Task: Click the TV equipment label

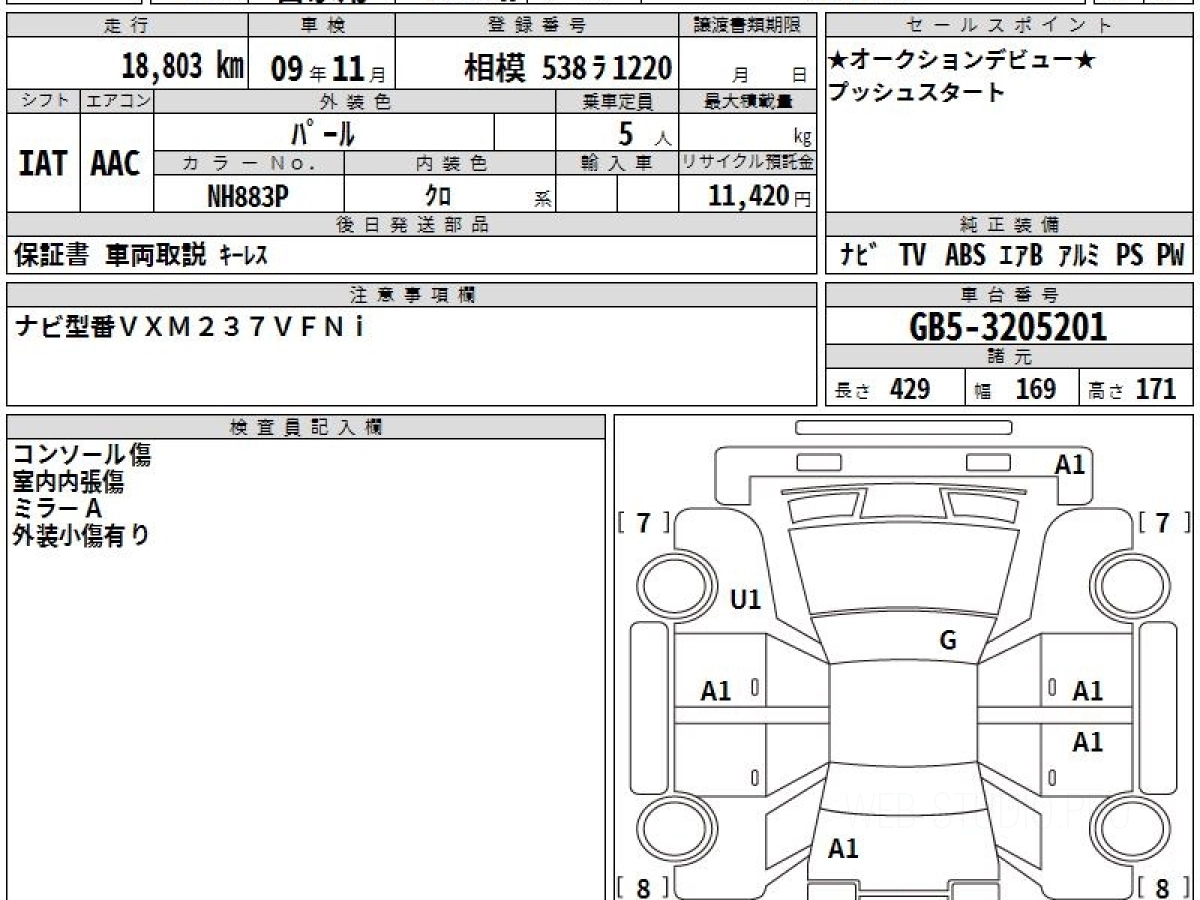Action: 912,256
